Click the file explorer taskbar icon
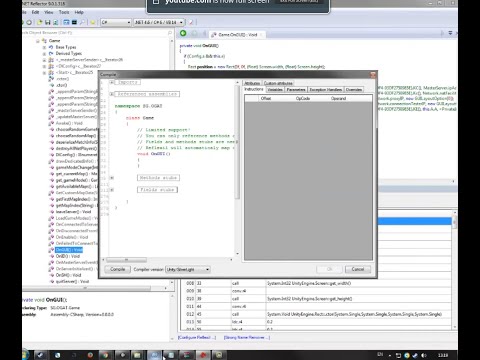 pyautogui.click(x=137, y=355)
